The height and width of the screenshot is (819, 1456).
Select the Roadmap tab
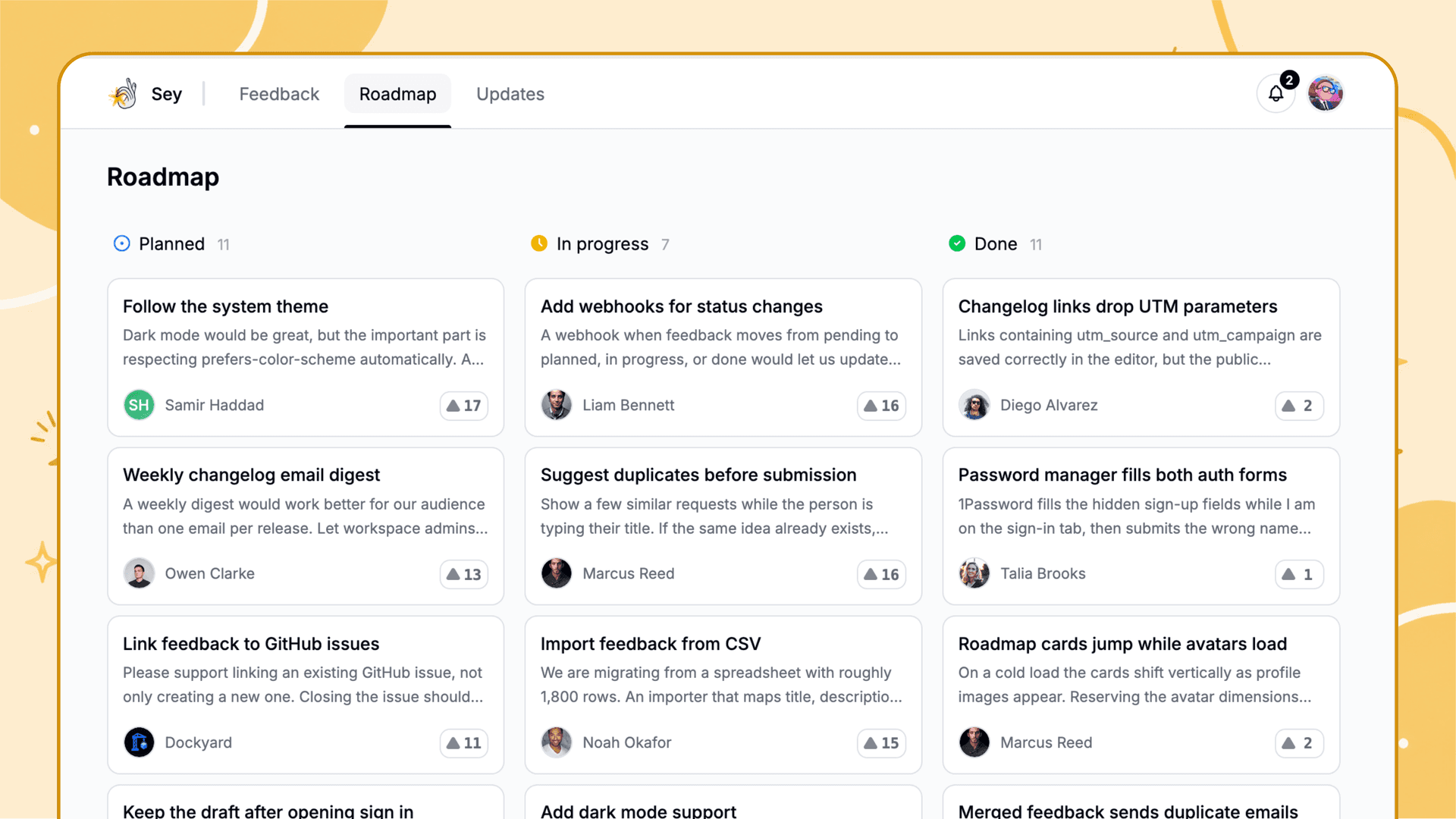[397, 94]
